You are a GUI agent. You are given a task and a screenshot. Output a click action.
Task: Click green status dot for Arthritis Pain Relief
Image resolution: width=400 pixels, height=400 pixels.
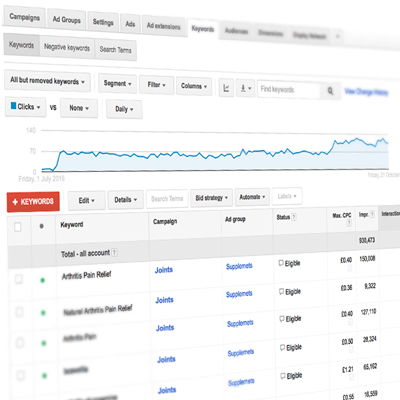(42, 280)
